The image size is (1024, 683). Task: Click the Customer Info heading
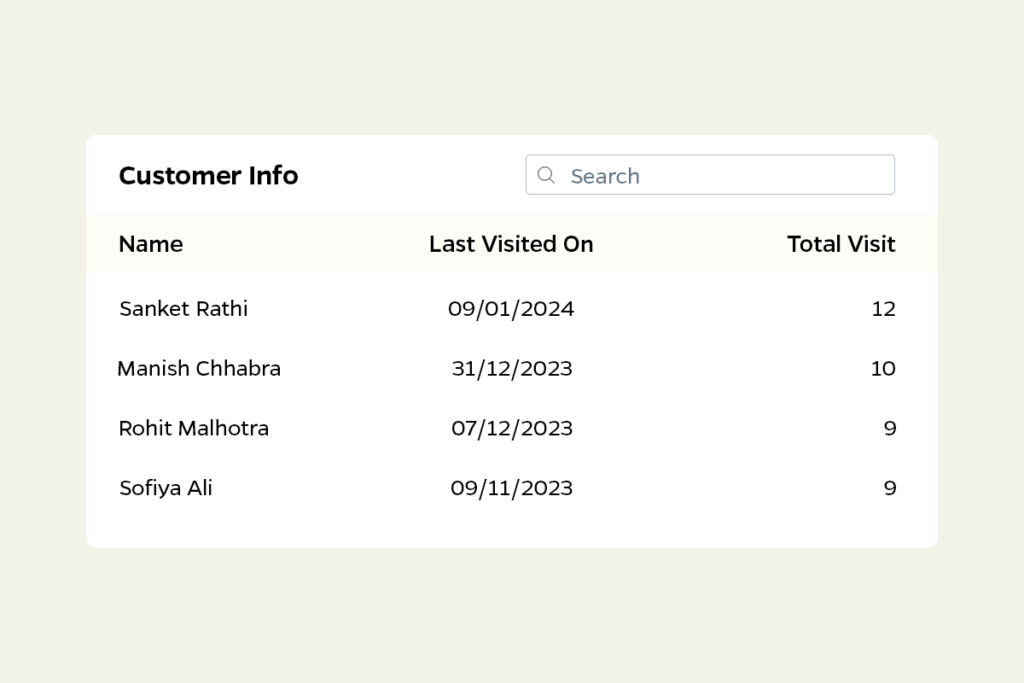click(x=208, y=176)
